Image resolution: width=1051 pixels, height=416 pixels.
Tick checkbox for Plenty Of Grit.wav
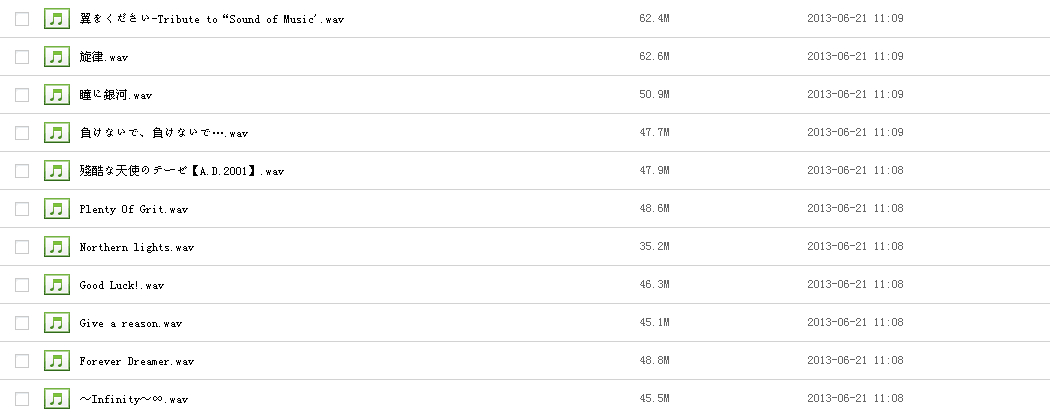point(22,209)
